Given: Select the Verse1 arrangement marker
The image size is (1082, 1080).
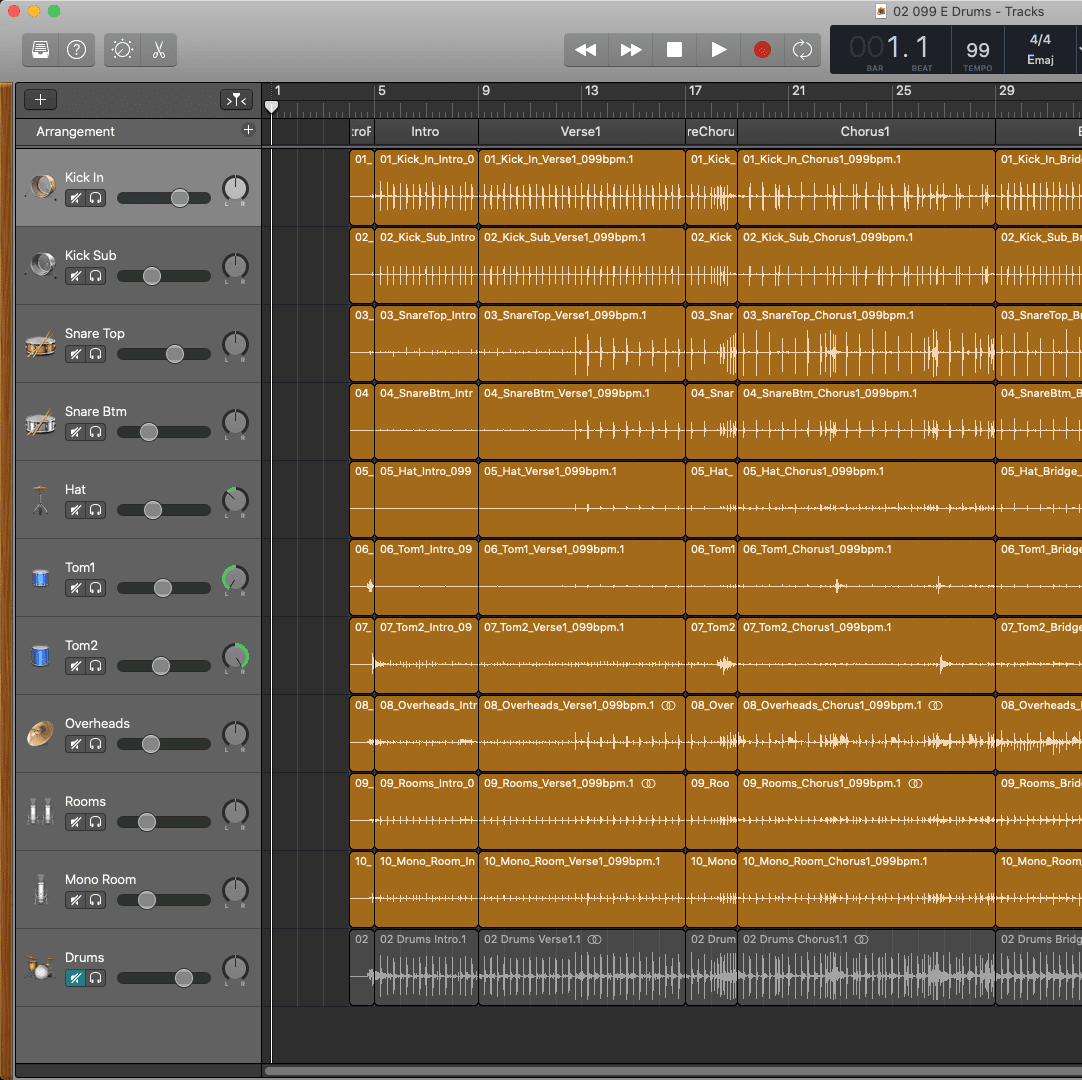Looking at the screenshot, I should (580, 131).
